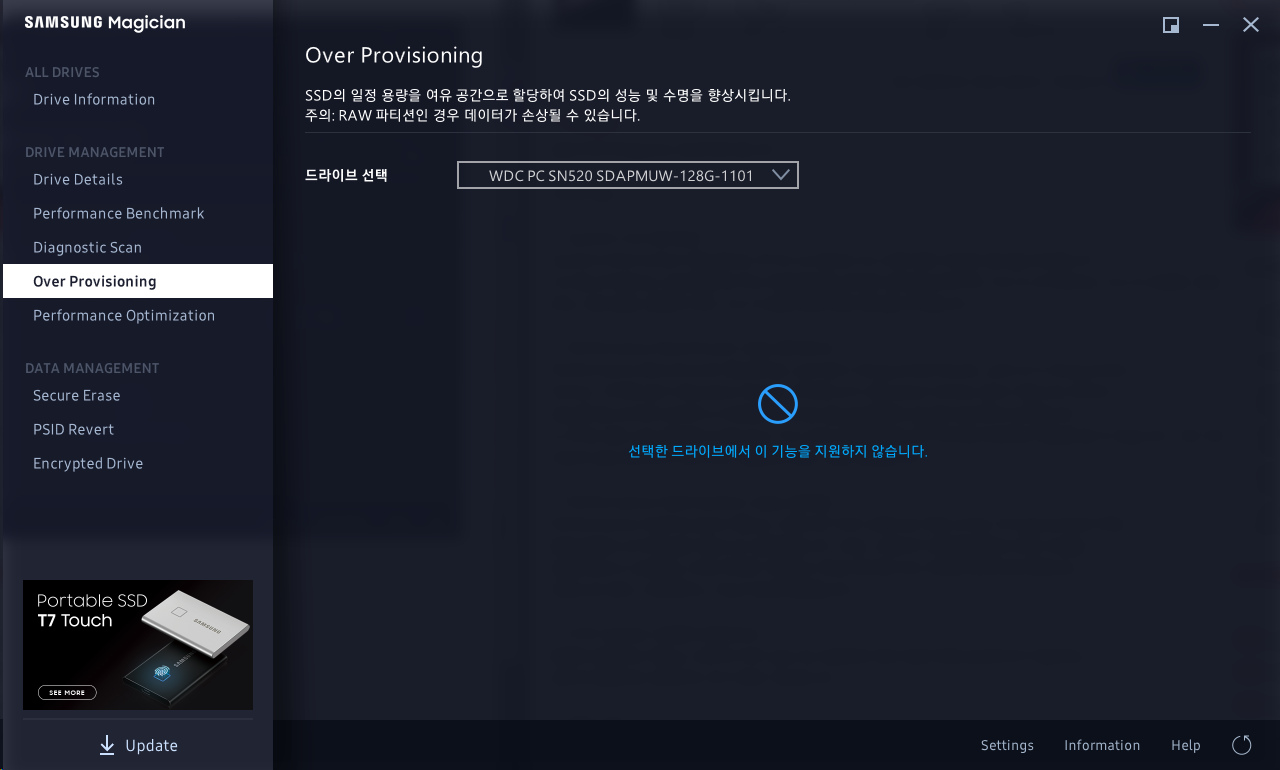Click the dropdown chevron arrow
Viewport: 1280px width, 770px height.
(x=781, y=175)
